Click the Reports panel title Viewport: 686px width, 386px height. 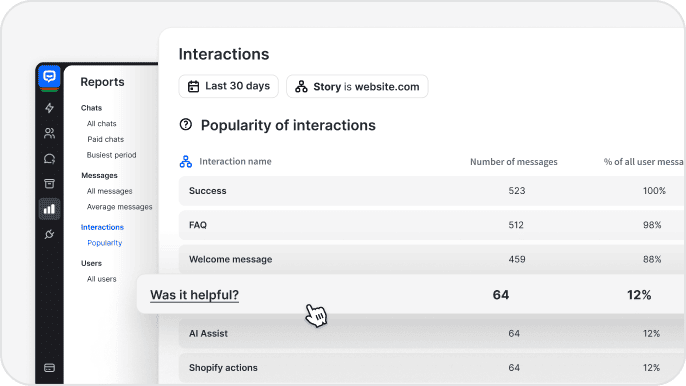tap(102, 82)
